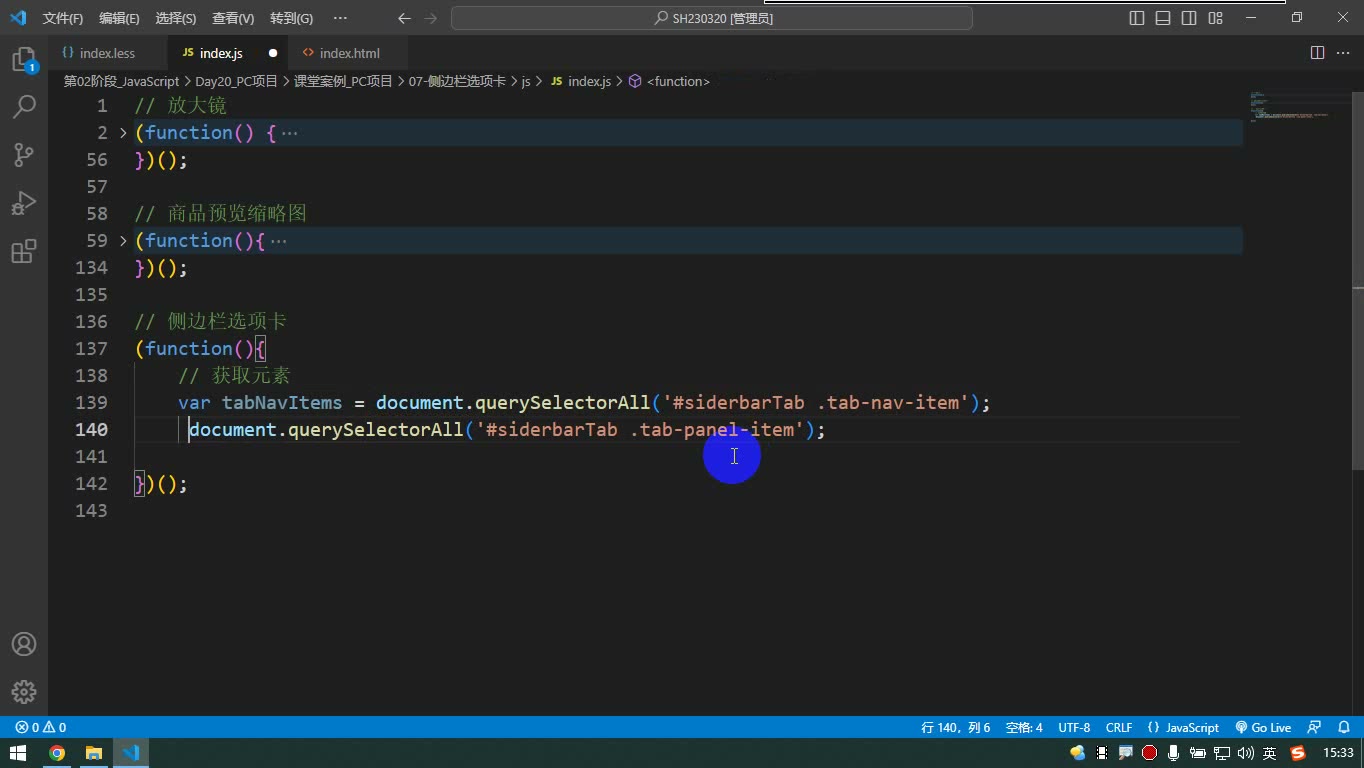Click the CRLF end-of-line status item
The height and width of the screenshot is (768, 1364).
(1119, 727)
